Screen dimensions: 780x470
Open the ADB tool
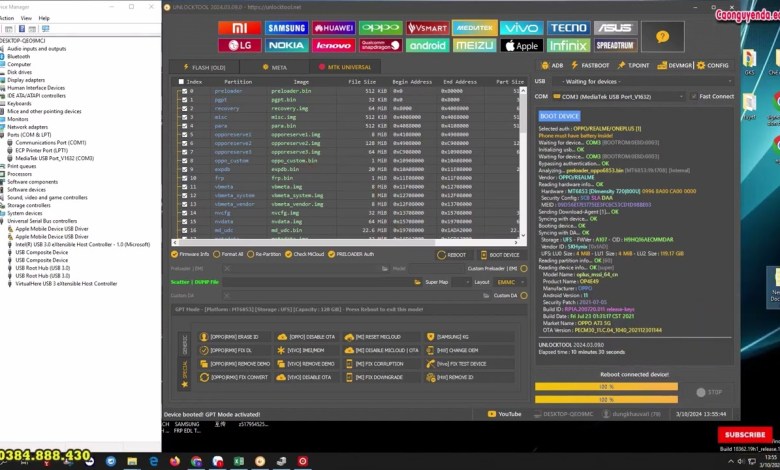(x=555, y=65)
